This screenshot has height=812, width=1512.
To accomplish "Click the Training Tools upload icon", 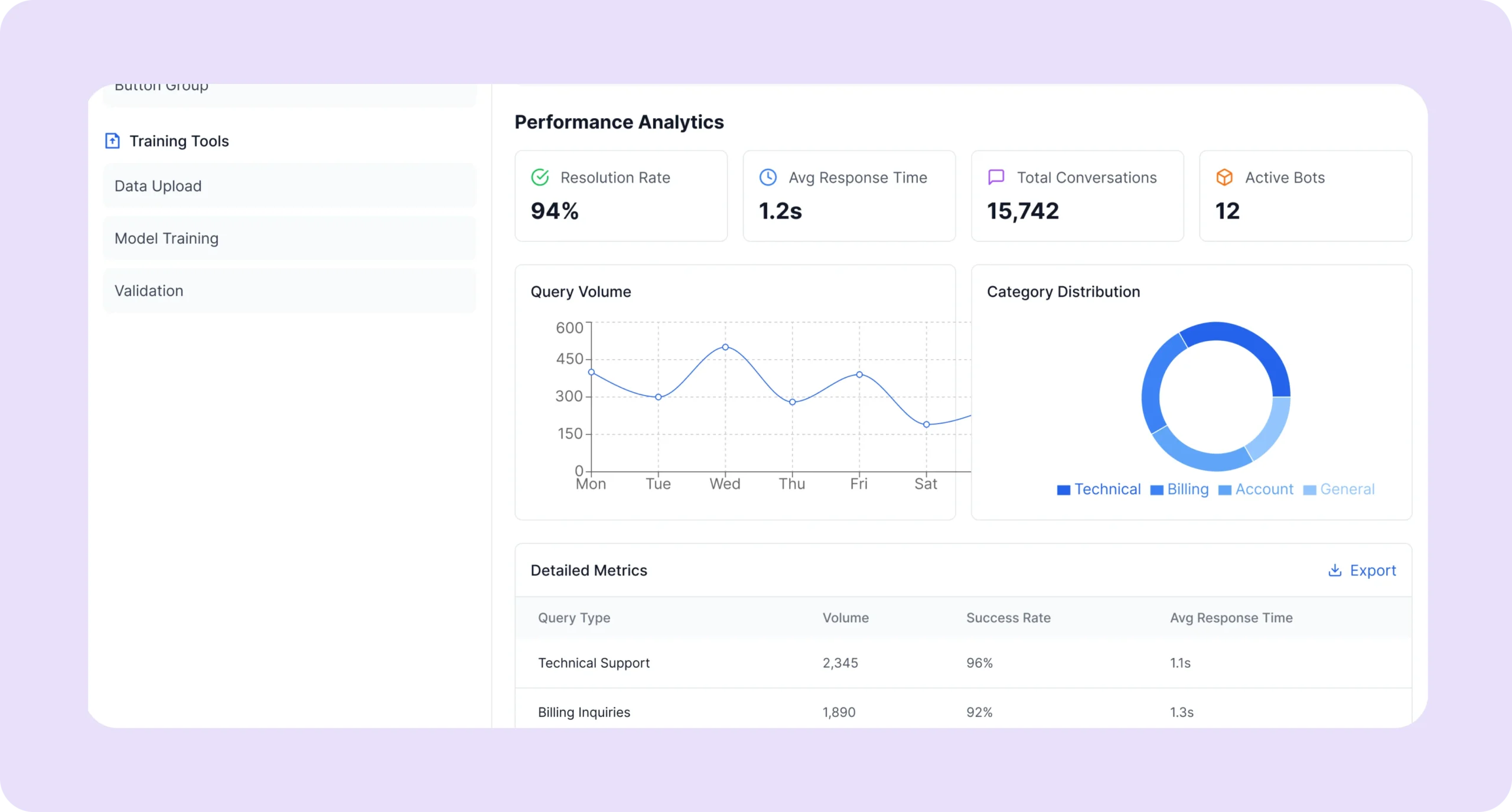I will click(x=112, y=141).
